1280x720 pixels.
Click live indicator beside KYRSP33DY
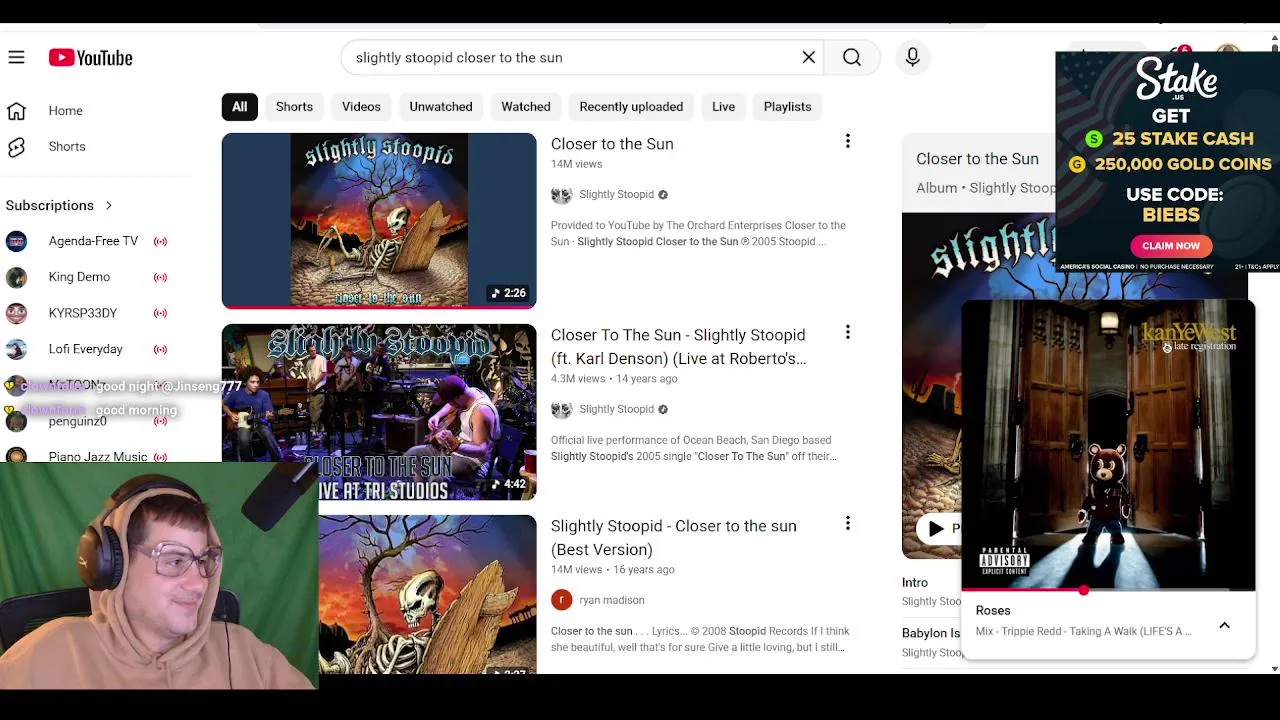[160, 313]
